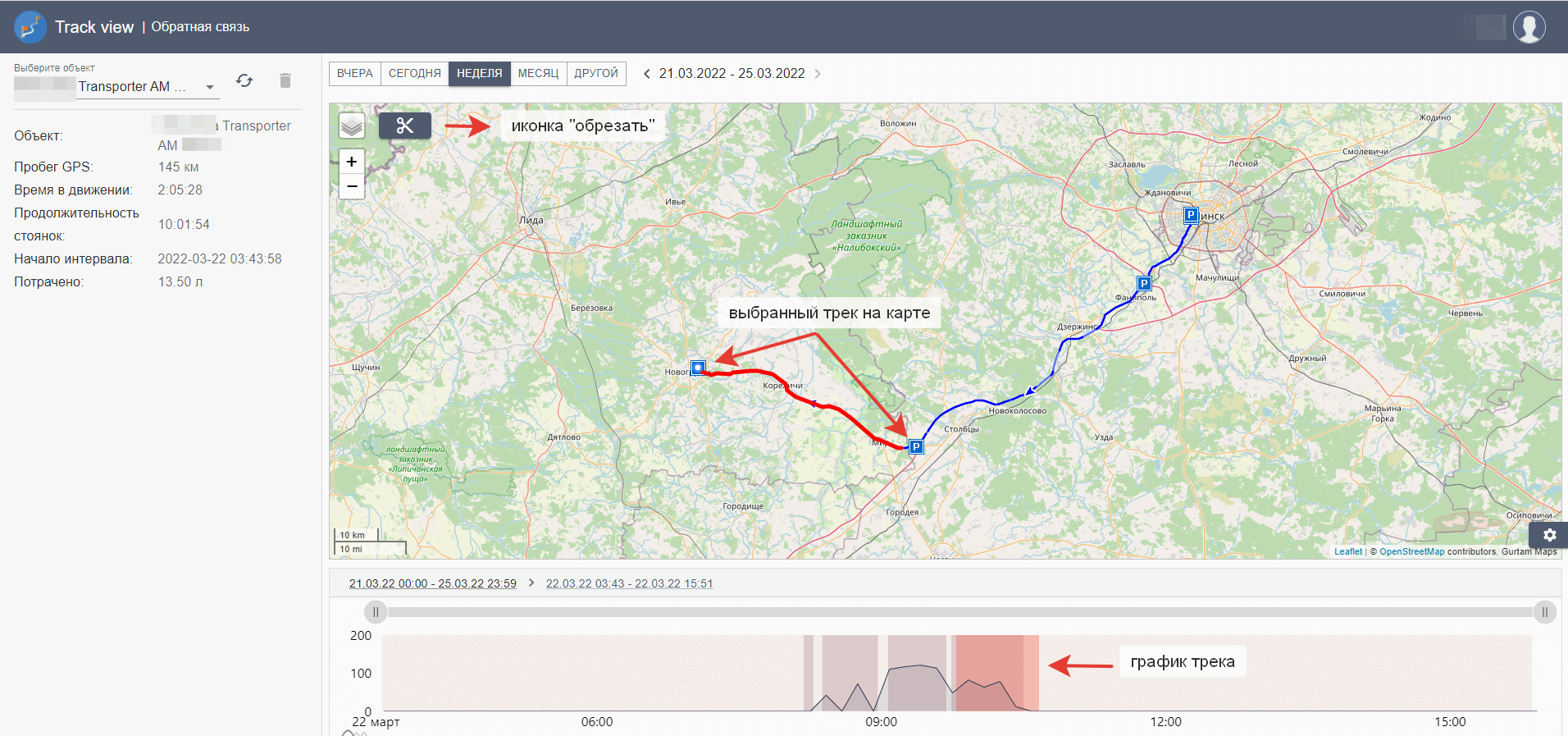This screenshot has height=736, width=1568.
Task: Open the Обратная связь link
Action: [x=200, y=27]
